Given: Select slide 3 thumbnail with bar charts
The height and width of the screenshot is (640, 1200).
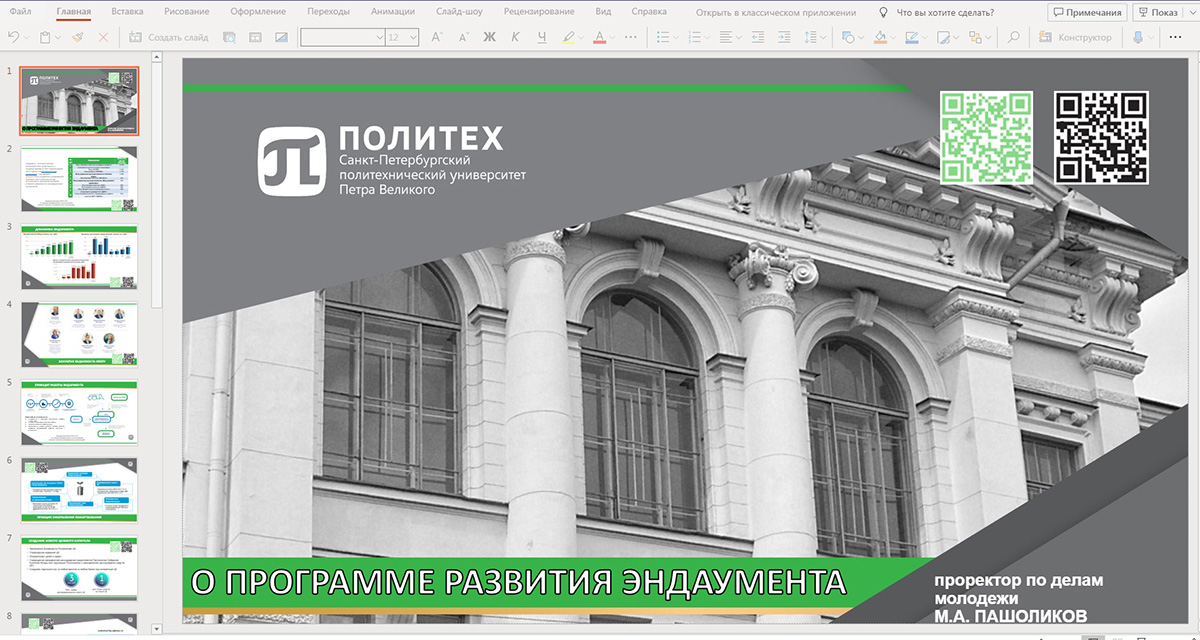Looking at the screenshot, I should pyautogui.click(x=80, y=257).
